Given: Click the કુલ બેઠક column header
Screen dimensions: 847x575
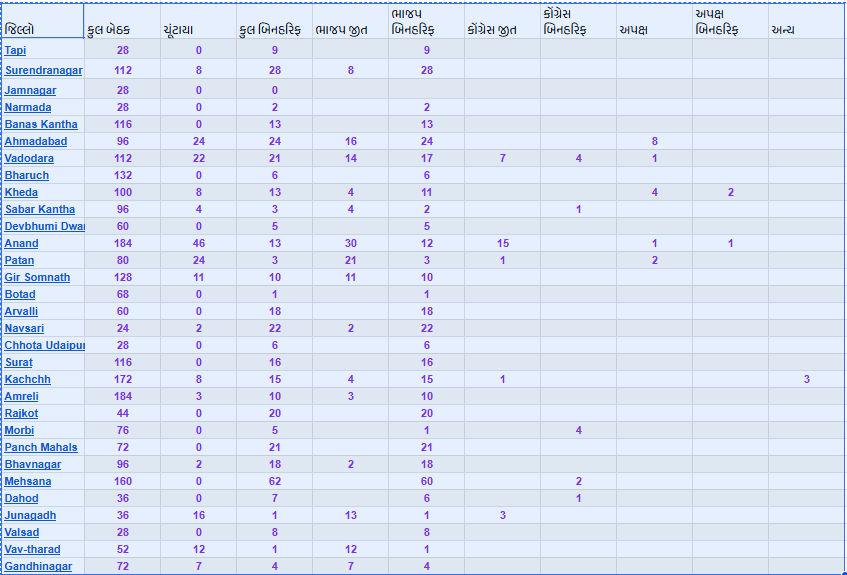Looking at the screenshot, I should tap(109, 30).
